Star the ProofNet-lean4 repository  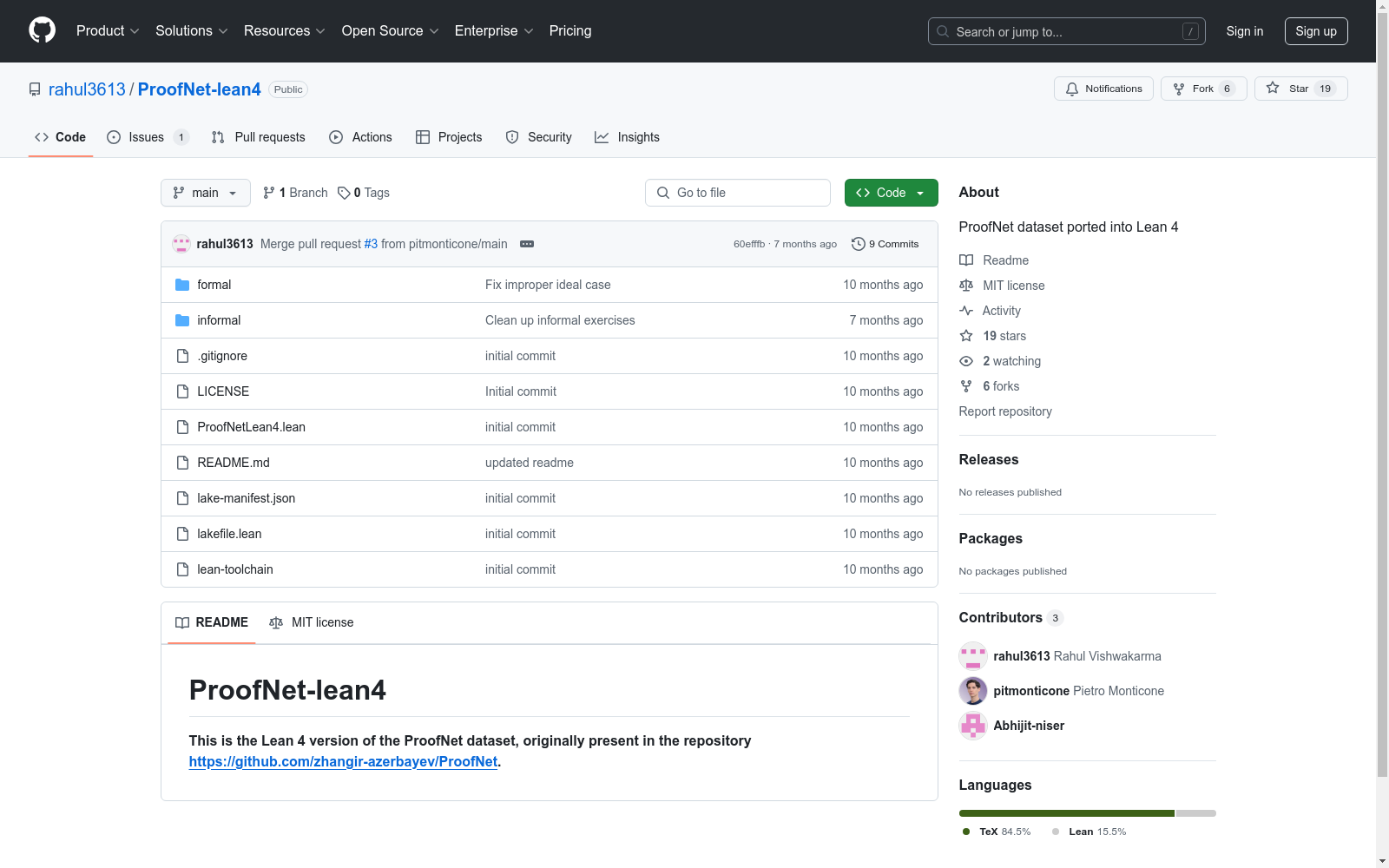point(1301,89)
